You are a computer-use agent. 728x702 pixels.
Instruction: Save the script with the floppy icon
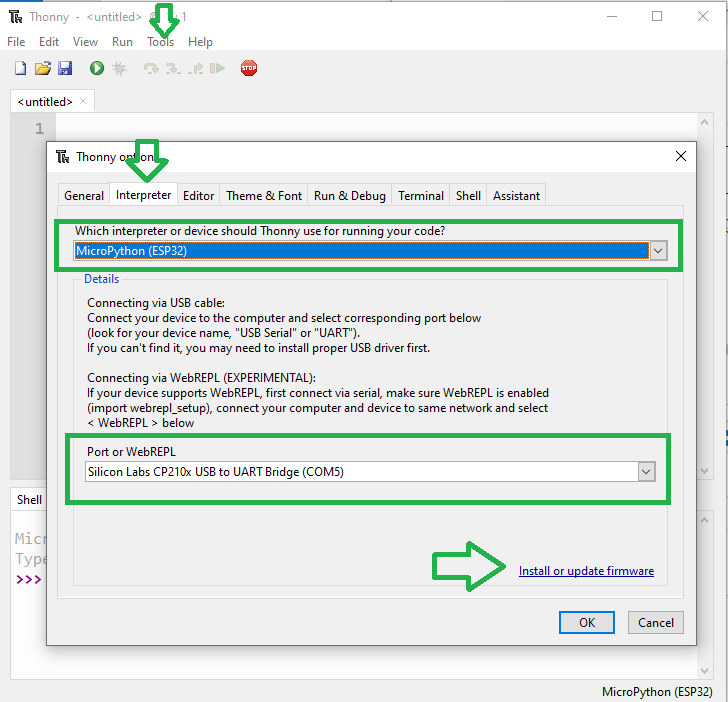[x=65, y=68]
